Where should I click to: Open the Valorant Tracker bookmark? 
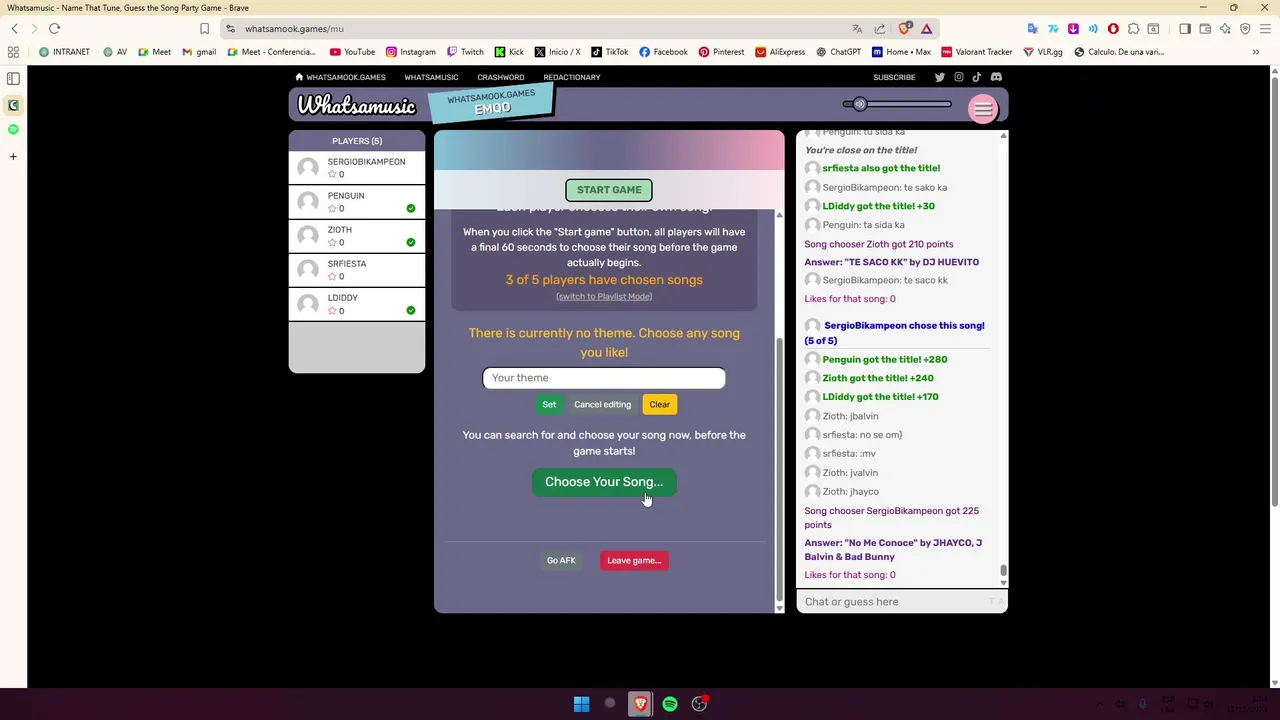976,52
